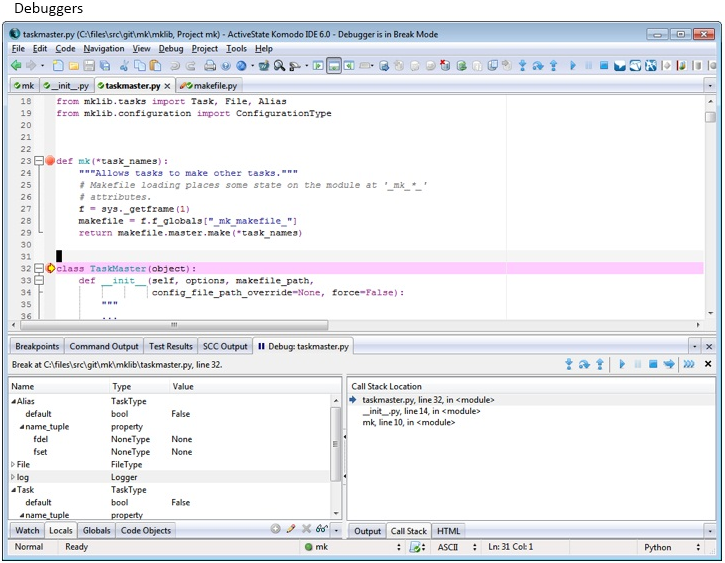Click Step In in the debug panel toolbar
The width and height of the screenshot is (725, 563).
569,364
